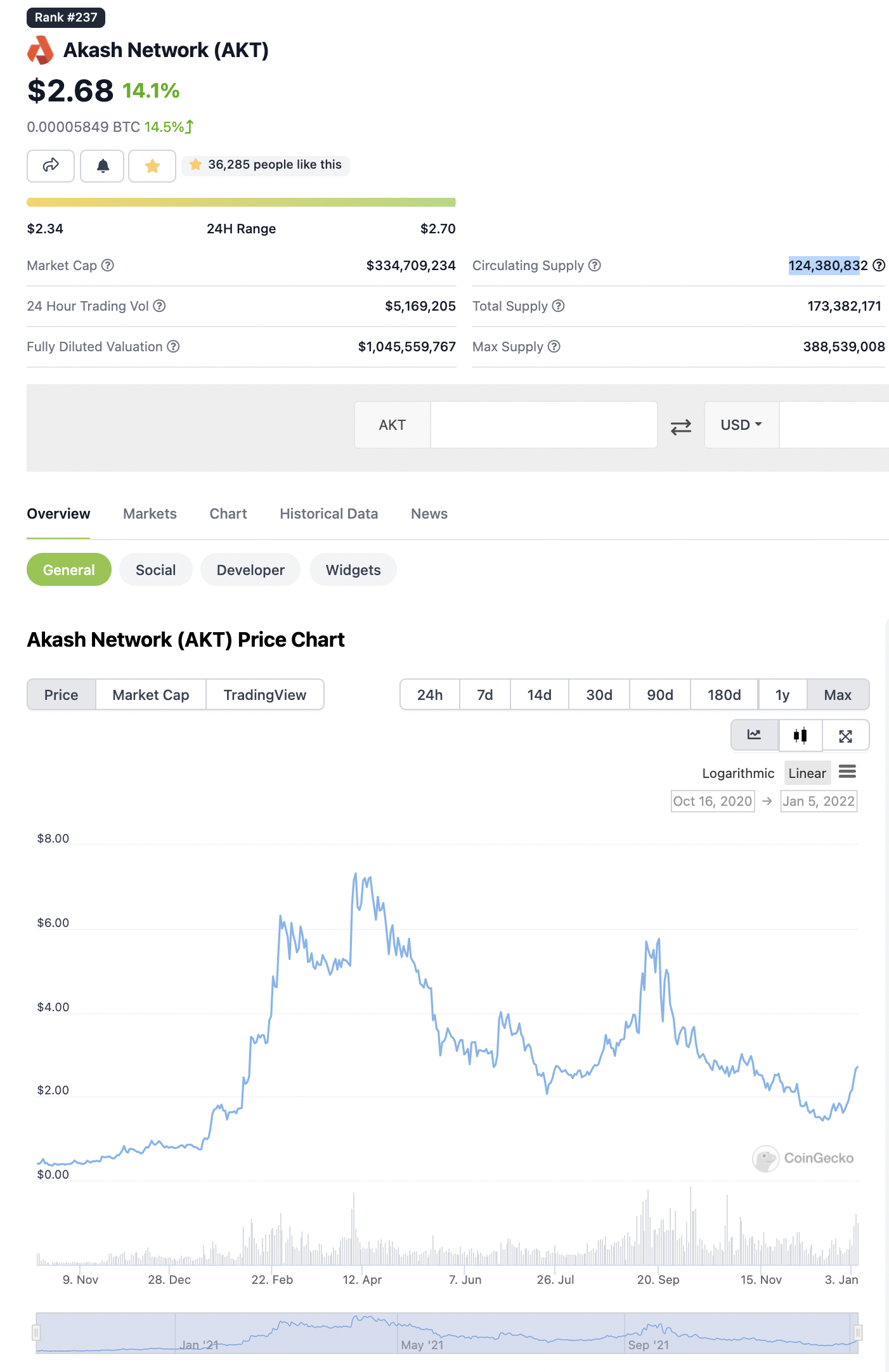Image resolution: width=889 pixels, height=1372 pixels.
Task: Set chart range to Max
Action: [838, 695]
